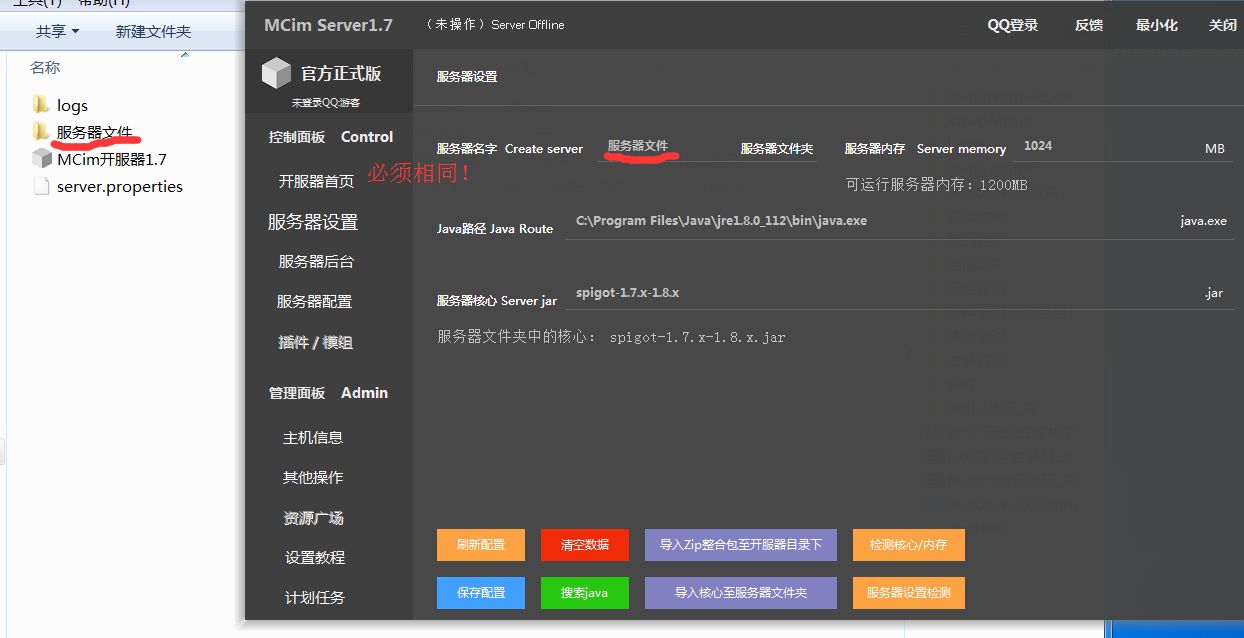The width and height of the screenshot is (1244, 638).
Task: Click 服务器文件夹 label beside the name field
Action: pos(777,149)
